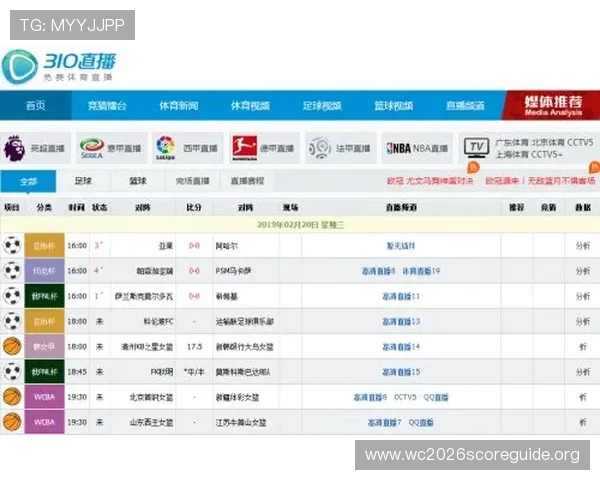Viewport: 600px width, 480px height.
Task: Open 高清直播7 stream link
Action: 384,423
